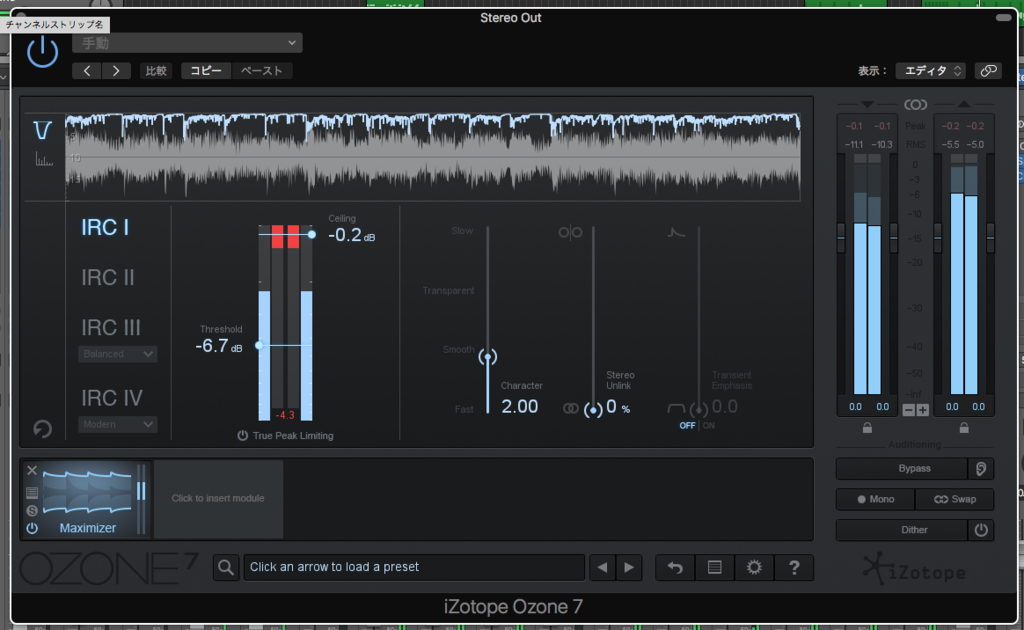Click the Stereo Unlink knob handle
Image resolution: width=1024 pixels, height=630 pixels.
593,410
